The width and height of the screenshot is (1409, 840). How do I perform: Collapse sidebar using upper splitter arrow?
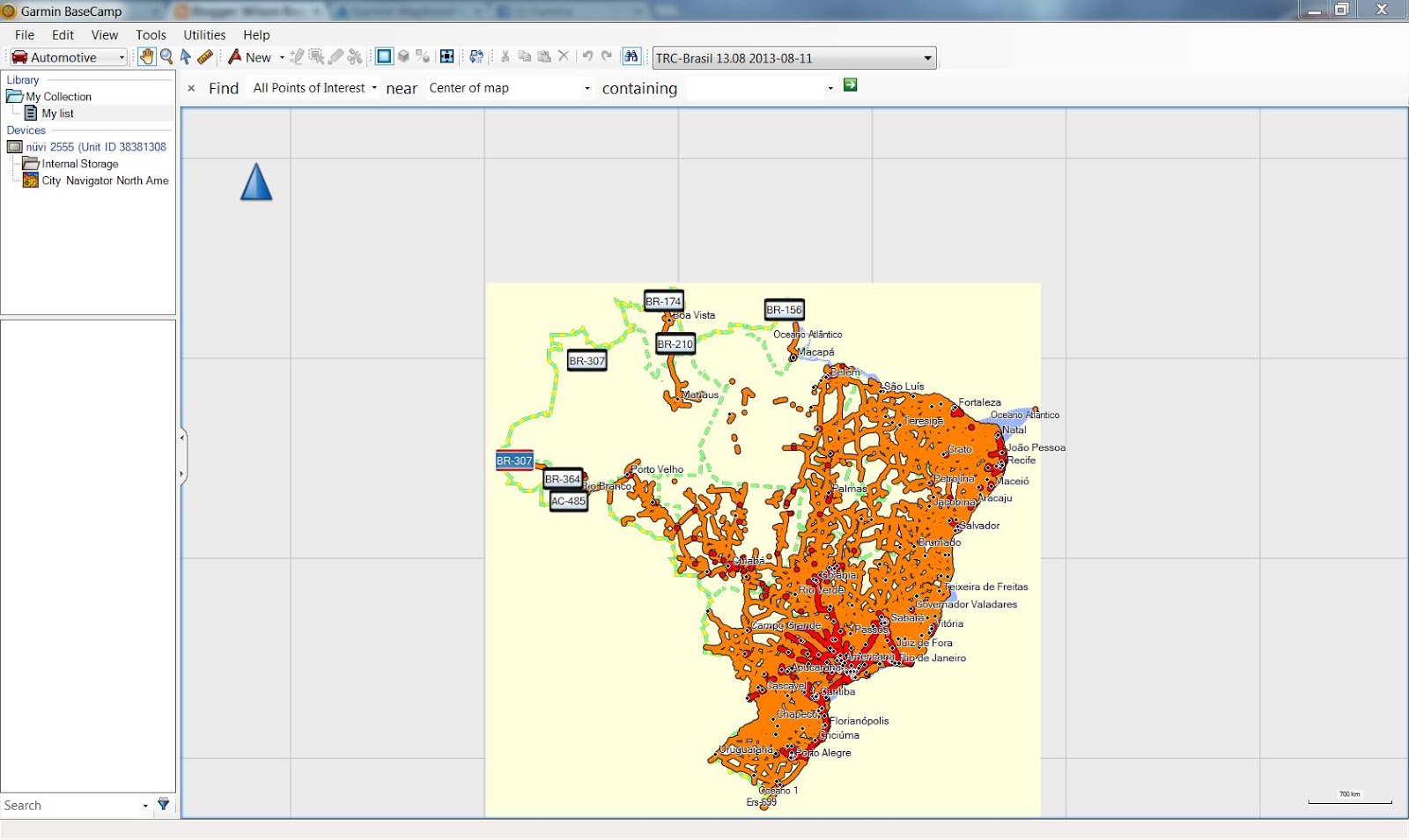coord(182,438)
